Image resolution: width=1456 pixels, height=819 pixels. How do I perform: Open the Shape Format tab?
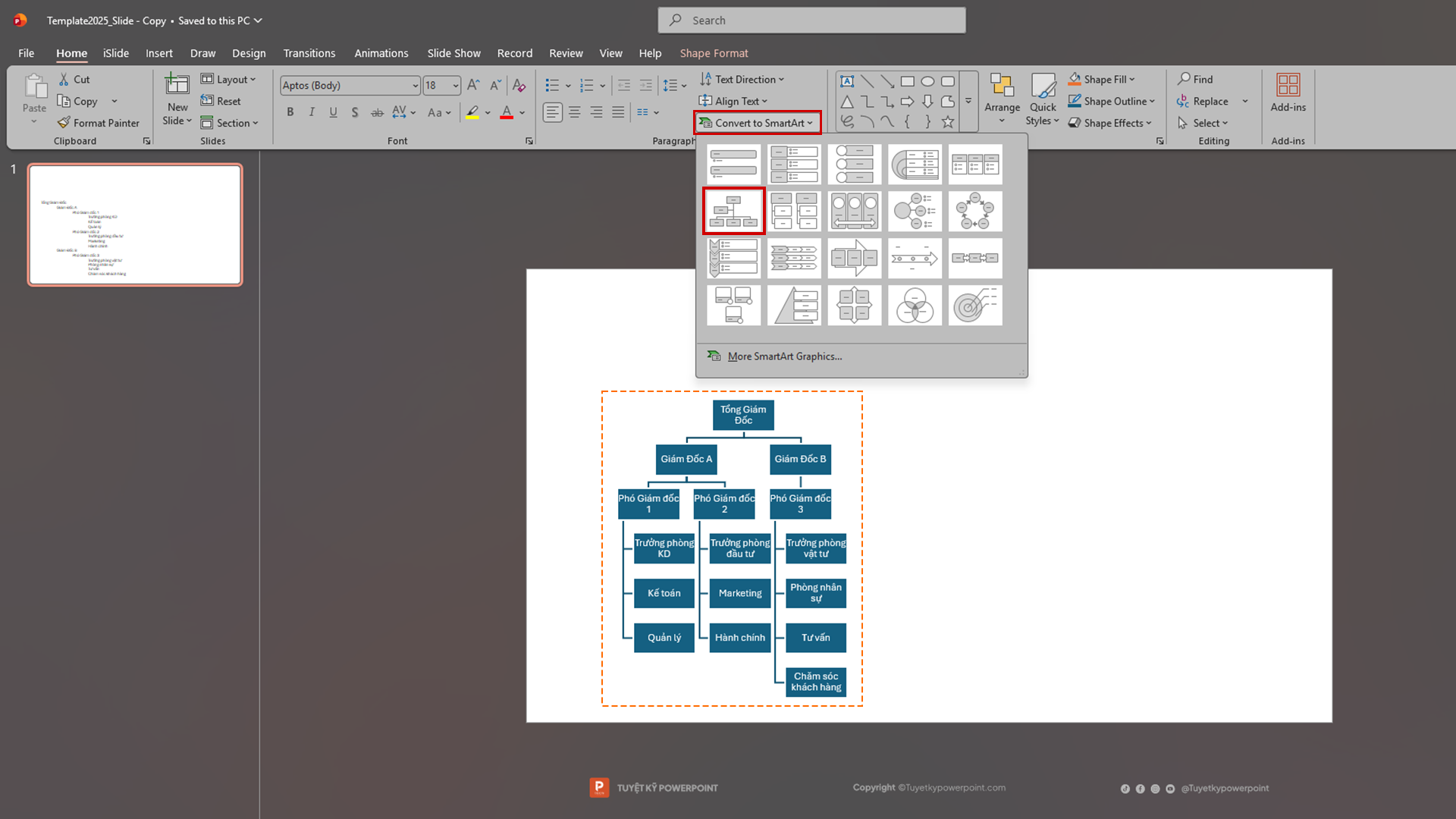click(x=714, y=53)
